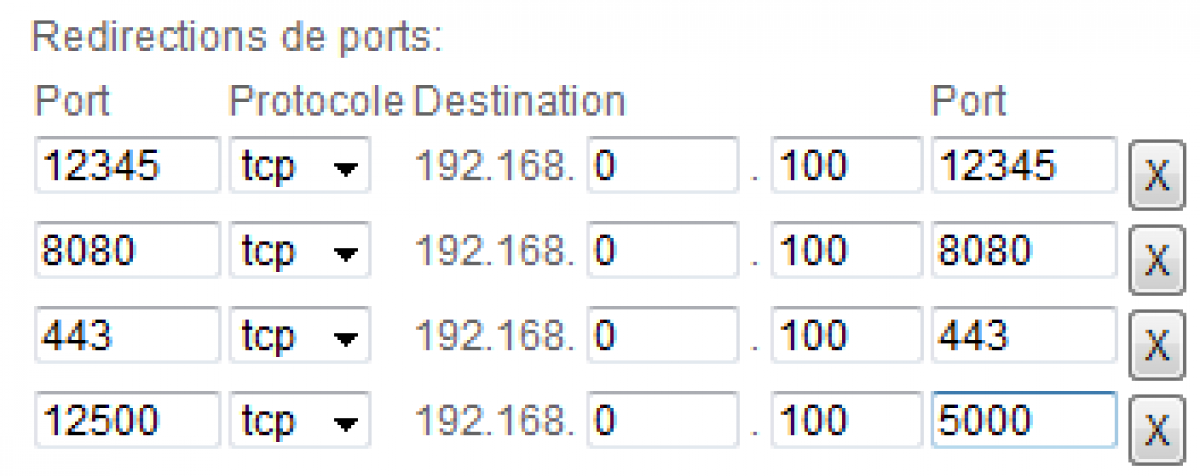Screen dimensions: 1200x476
Task: Click destination port field with 12345
Action: pyautogui.click(x=1023, y=166)
